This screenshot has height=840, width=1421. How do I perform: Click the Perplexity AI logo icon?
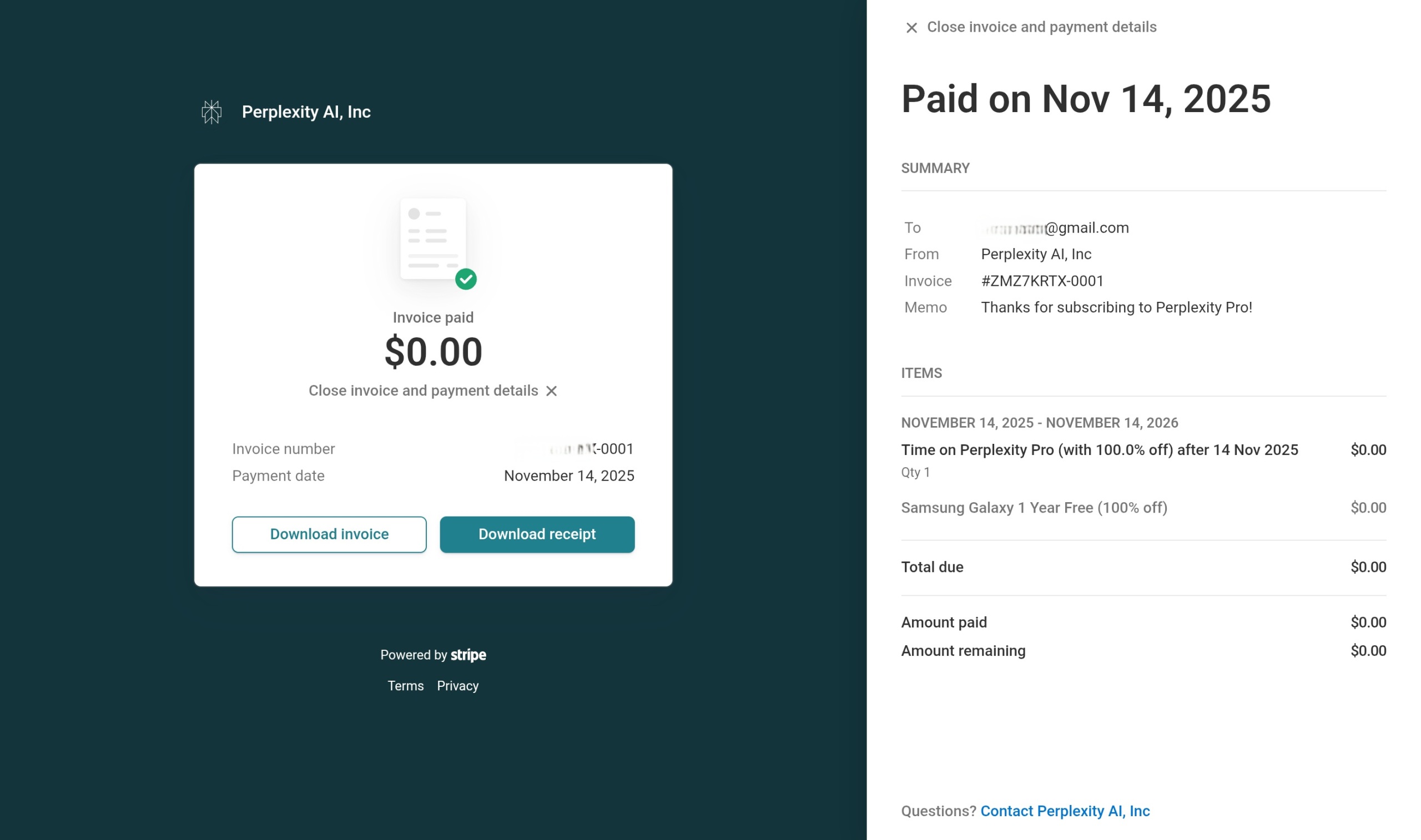point(211,112)
